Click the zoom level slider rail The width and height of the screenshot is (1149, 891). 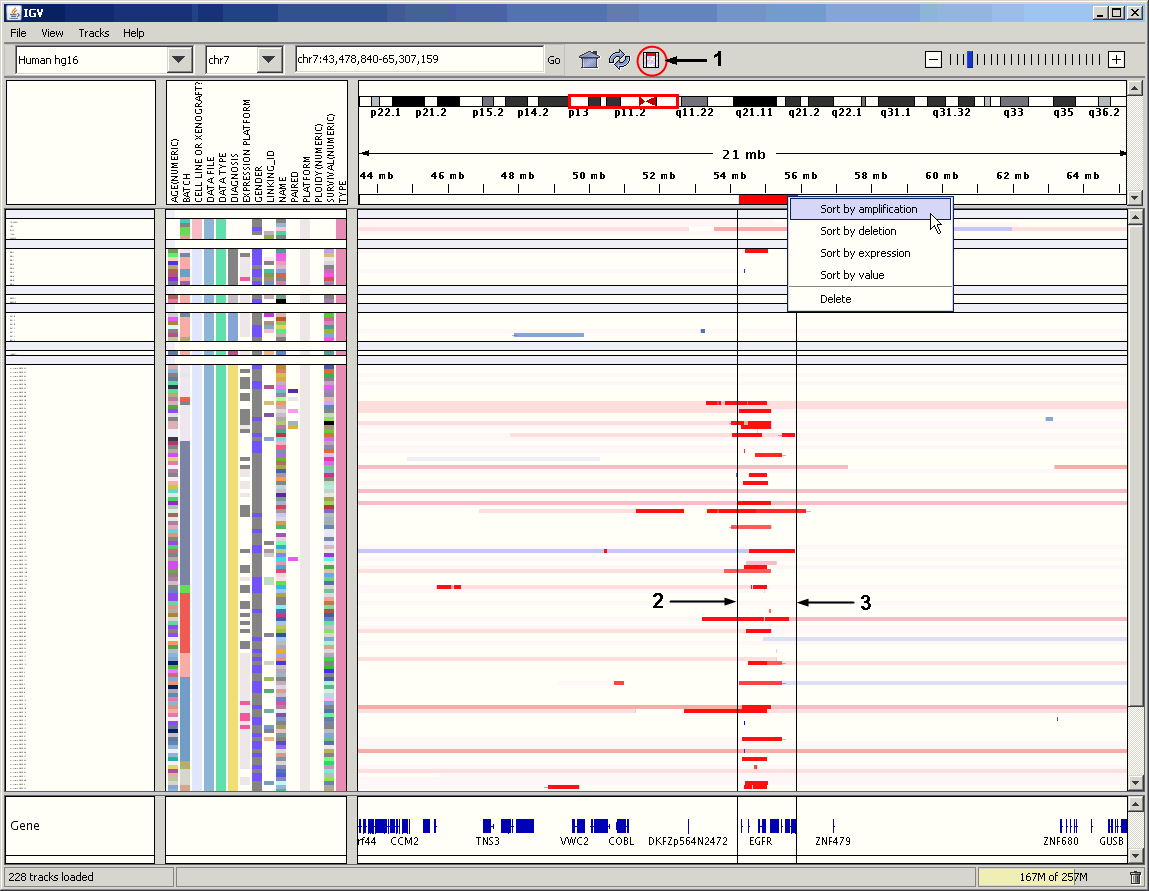(1025, 60)
